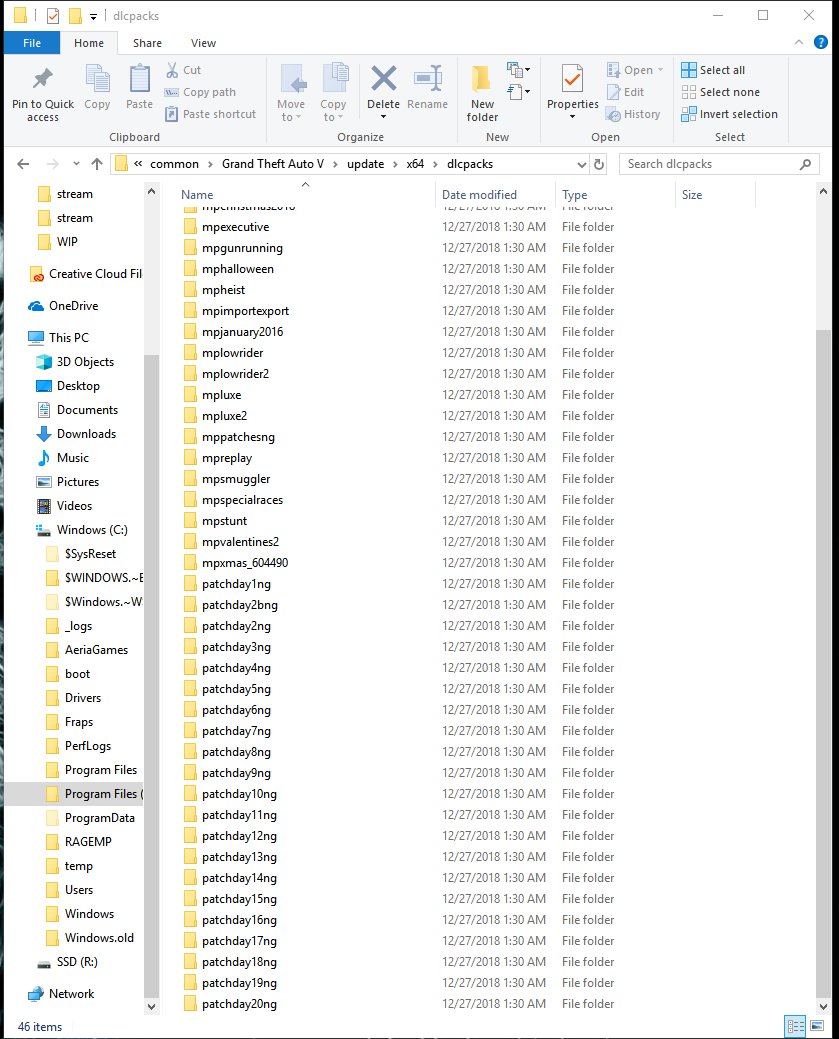Switch to the Share tab
This screenshot has height=1039, width=839.
click(147, 43)
